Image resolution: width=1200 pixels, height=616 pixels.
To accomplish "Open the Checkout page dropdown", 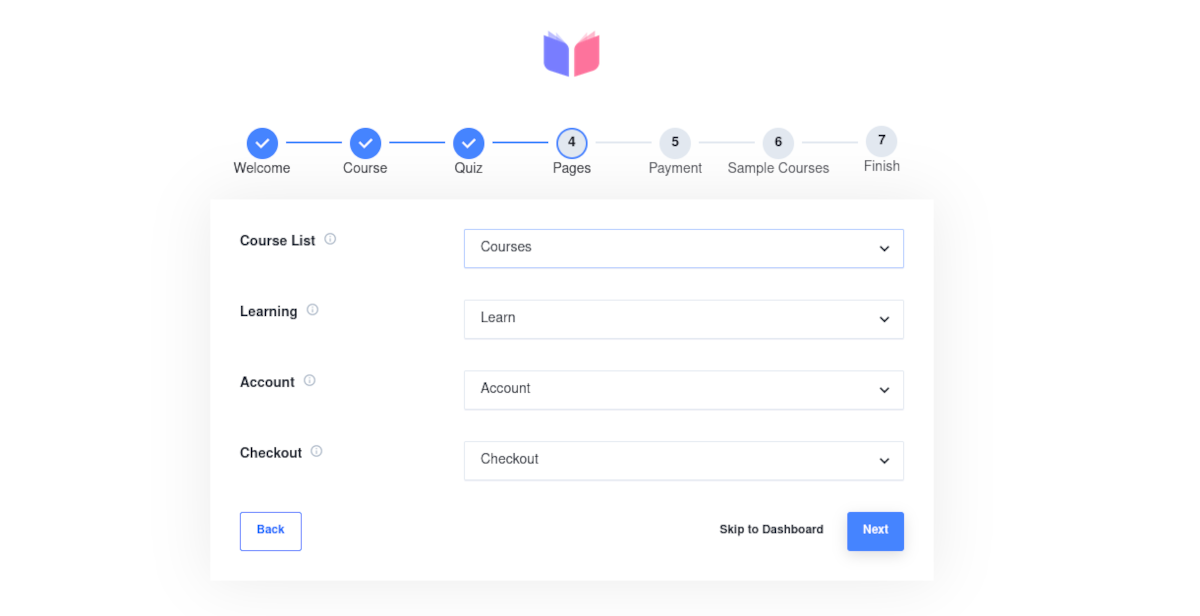I will pyautogui.click(x=684, y=461).
